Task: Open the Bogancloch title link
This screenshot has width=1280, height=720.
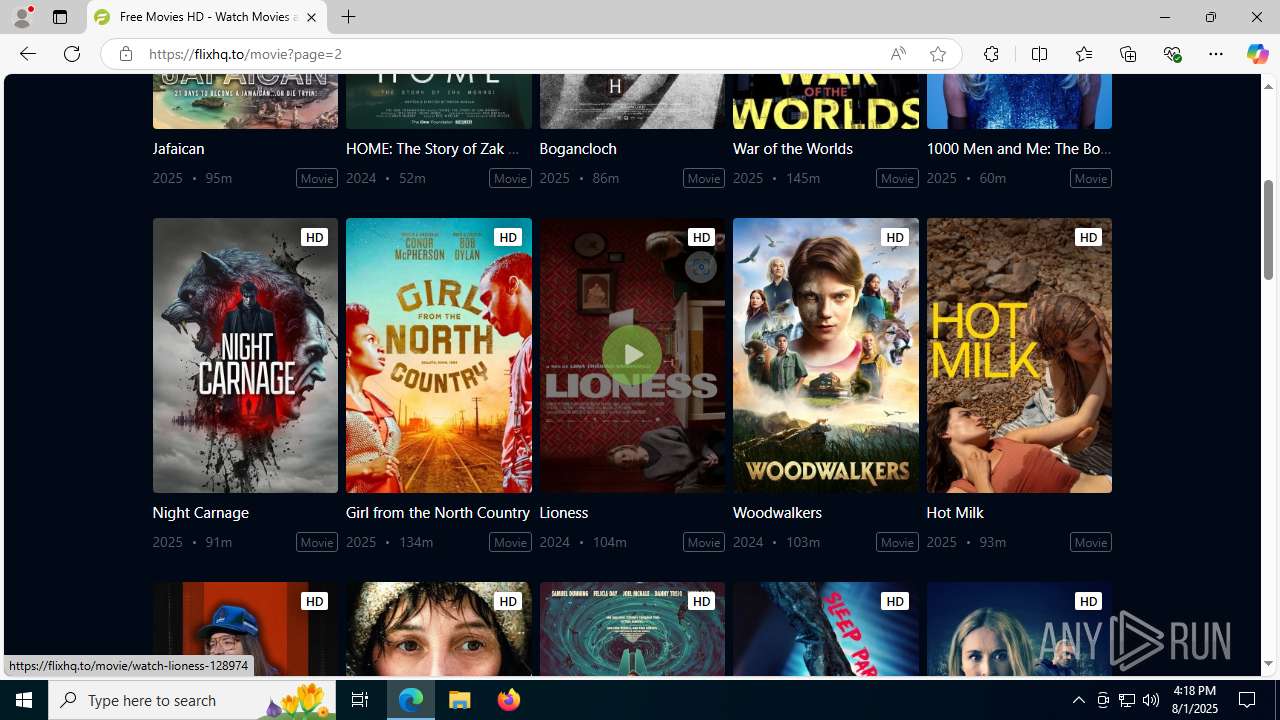Action: (x=578, y=148)
